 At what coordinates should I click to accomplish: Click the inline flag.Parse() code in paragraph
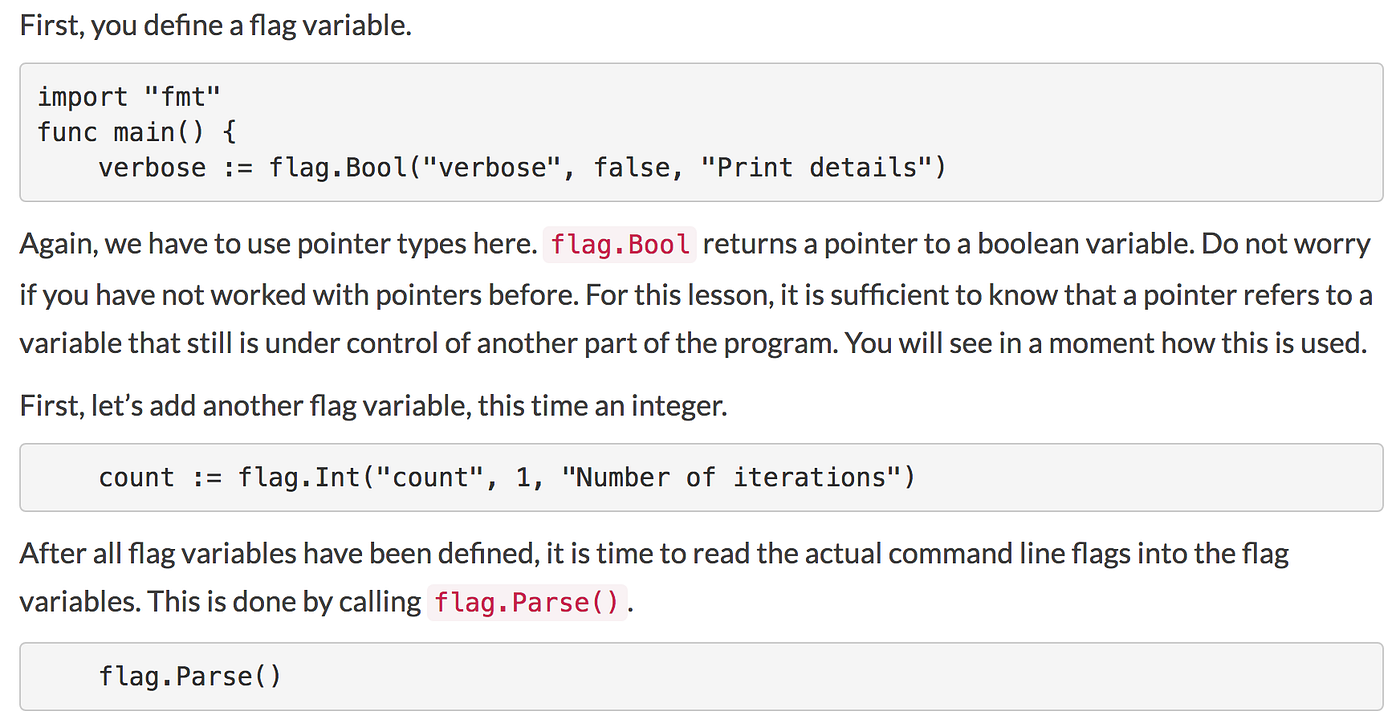pos(527,602)
